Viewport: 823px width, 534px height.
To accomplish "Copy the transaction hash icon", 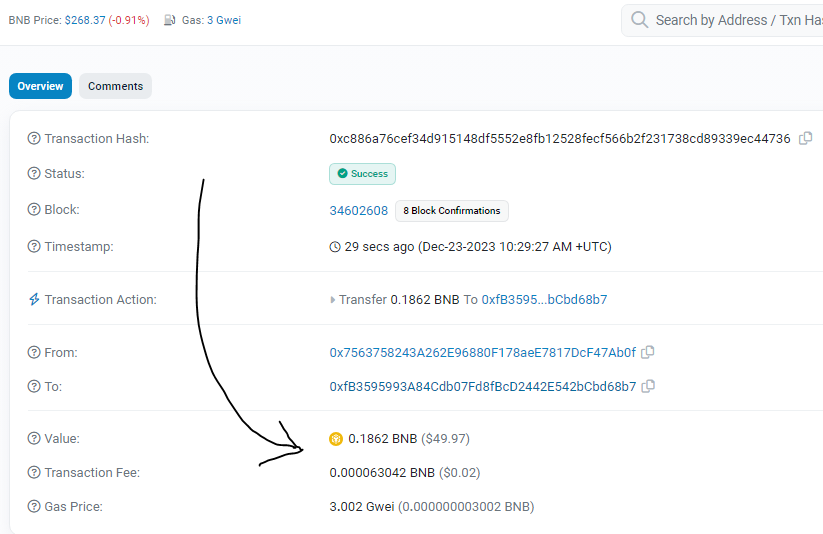I will click(805, 139).
